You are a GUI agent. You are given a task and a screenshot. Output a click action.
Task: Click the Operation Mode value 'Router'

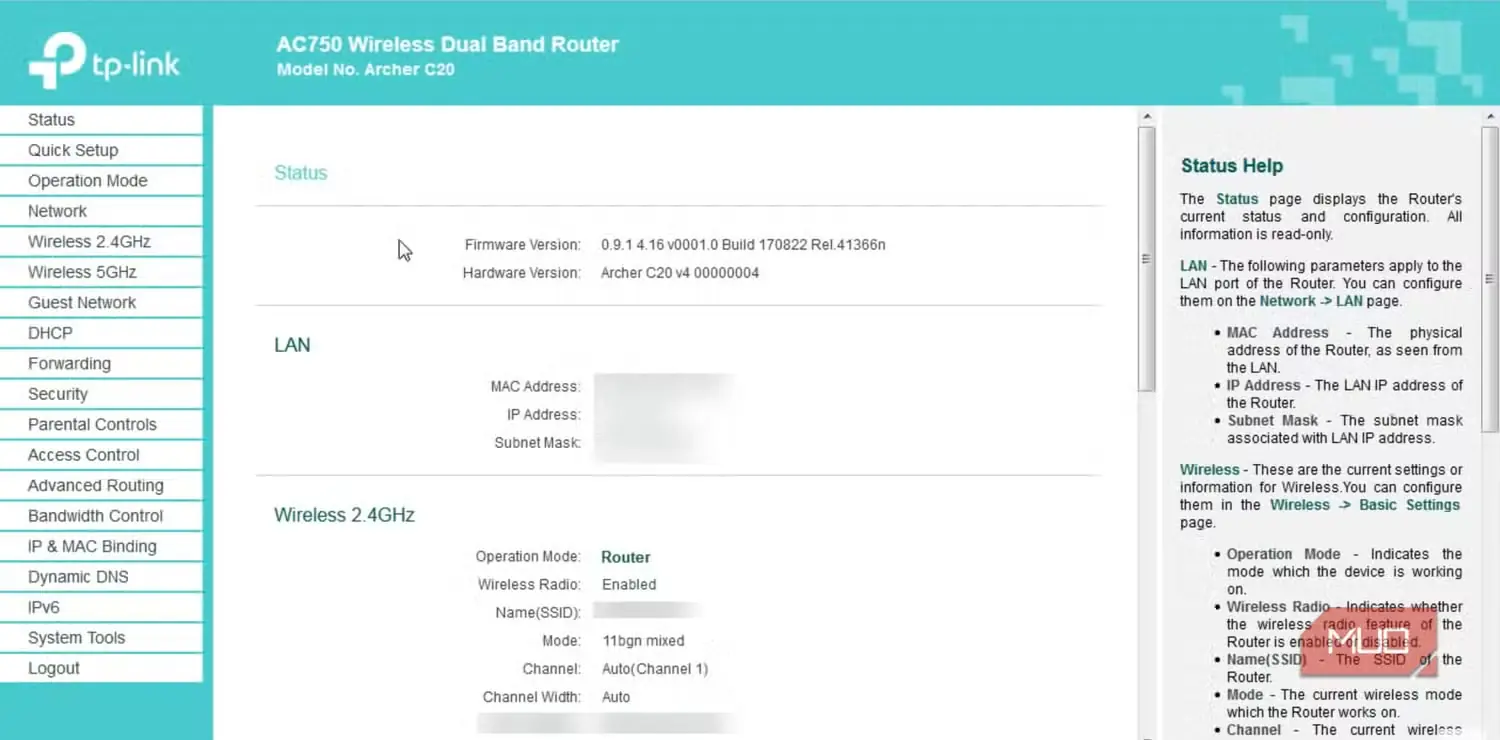(x=626, y=558)
